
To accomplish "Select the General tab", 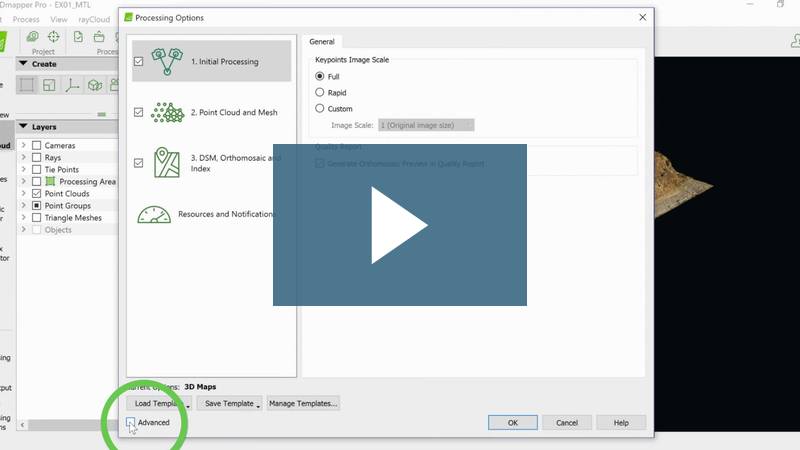I will tap(321, 42).
